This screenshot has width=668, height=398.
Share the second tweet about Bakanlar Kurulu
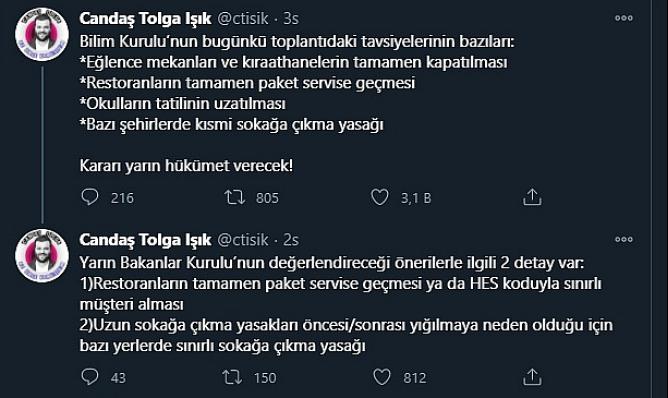[532, 377]
